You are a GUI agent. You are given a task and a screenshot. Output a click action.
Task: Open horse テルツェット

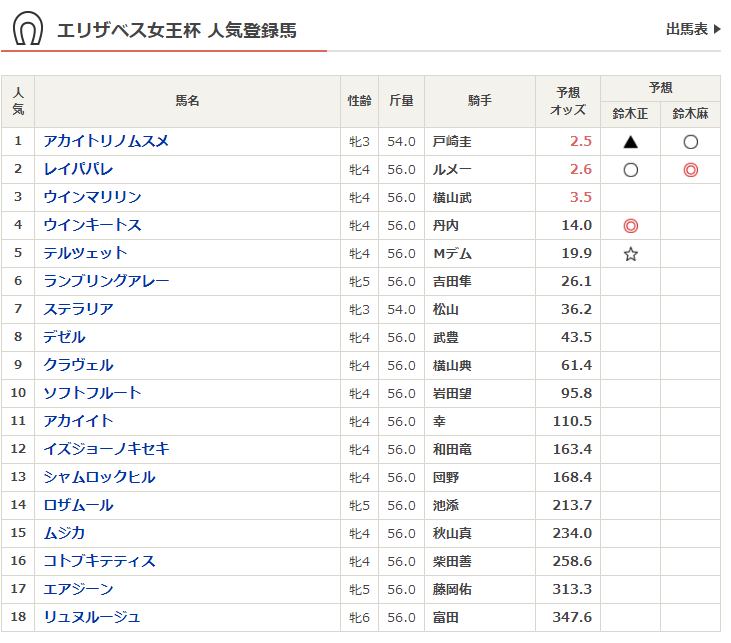[85, 253]
